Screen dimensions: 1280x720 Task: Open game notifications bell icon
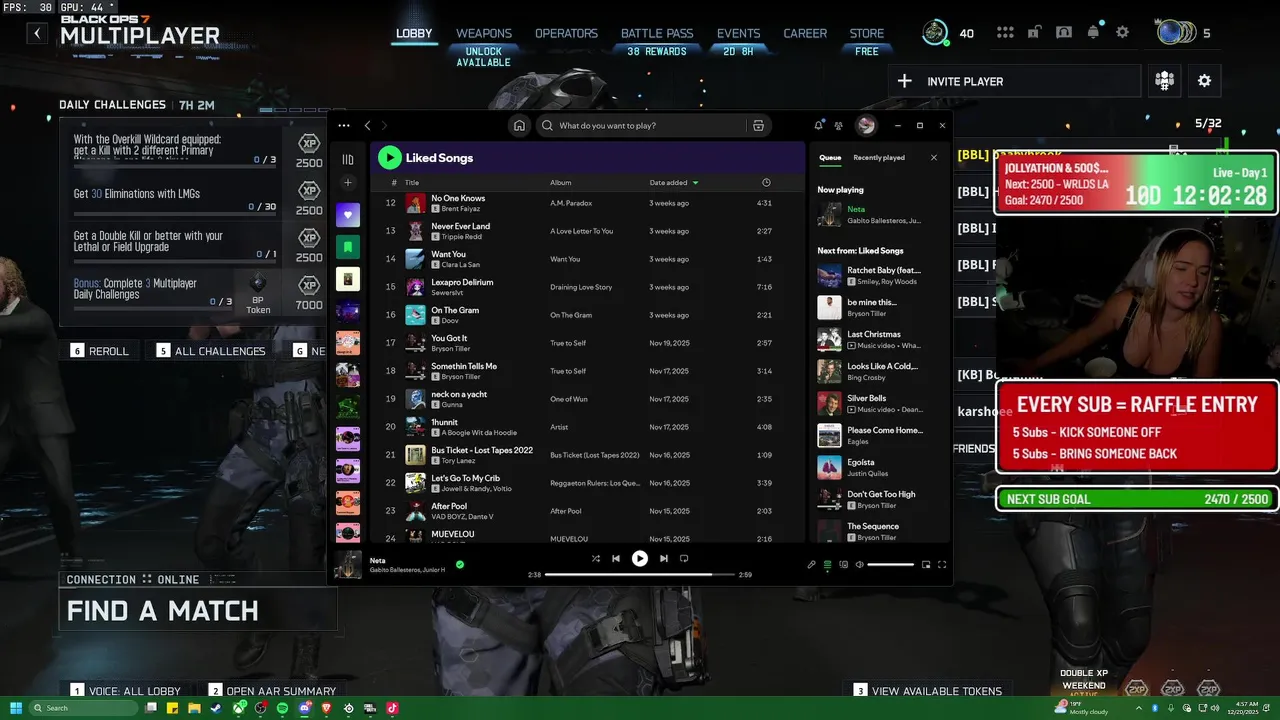tap(1093, 32)
